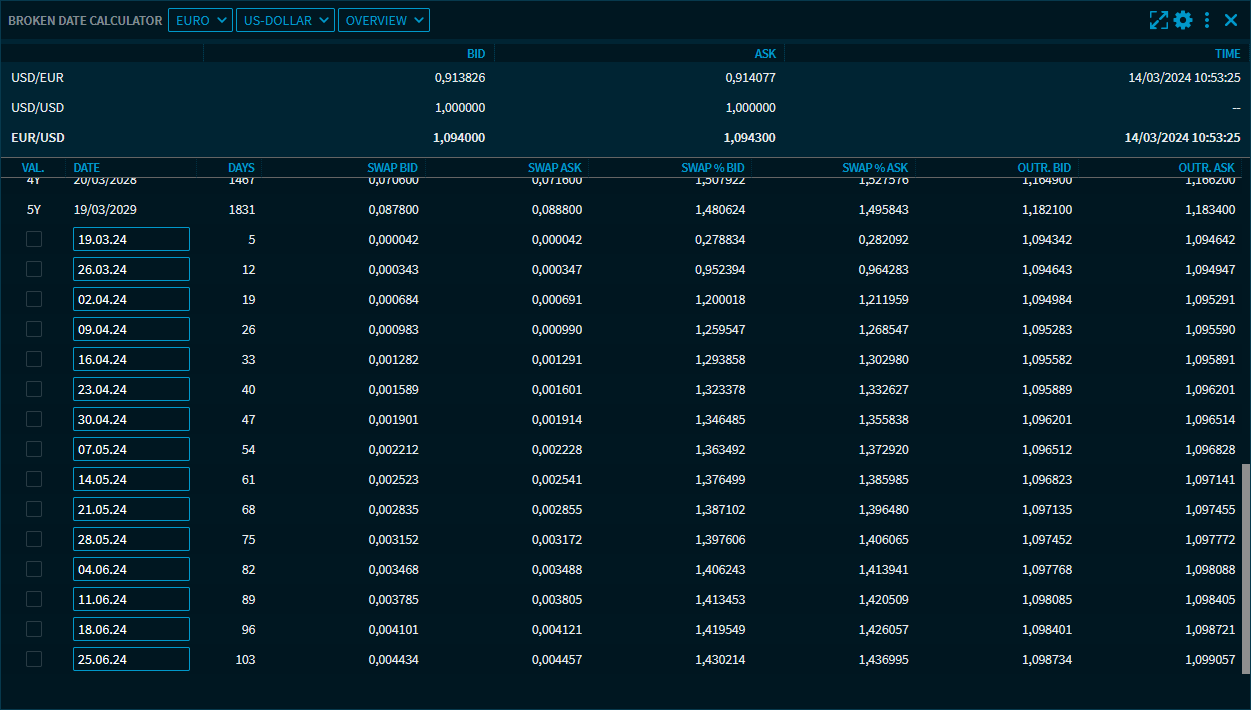The height and width of the screenshot is (710, 1251).
Task: Click the SWAP BID column header
Action: [392, 168]
